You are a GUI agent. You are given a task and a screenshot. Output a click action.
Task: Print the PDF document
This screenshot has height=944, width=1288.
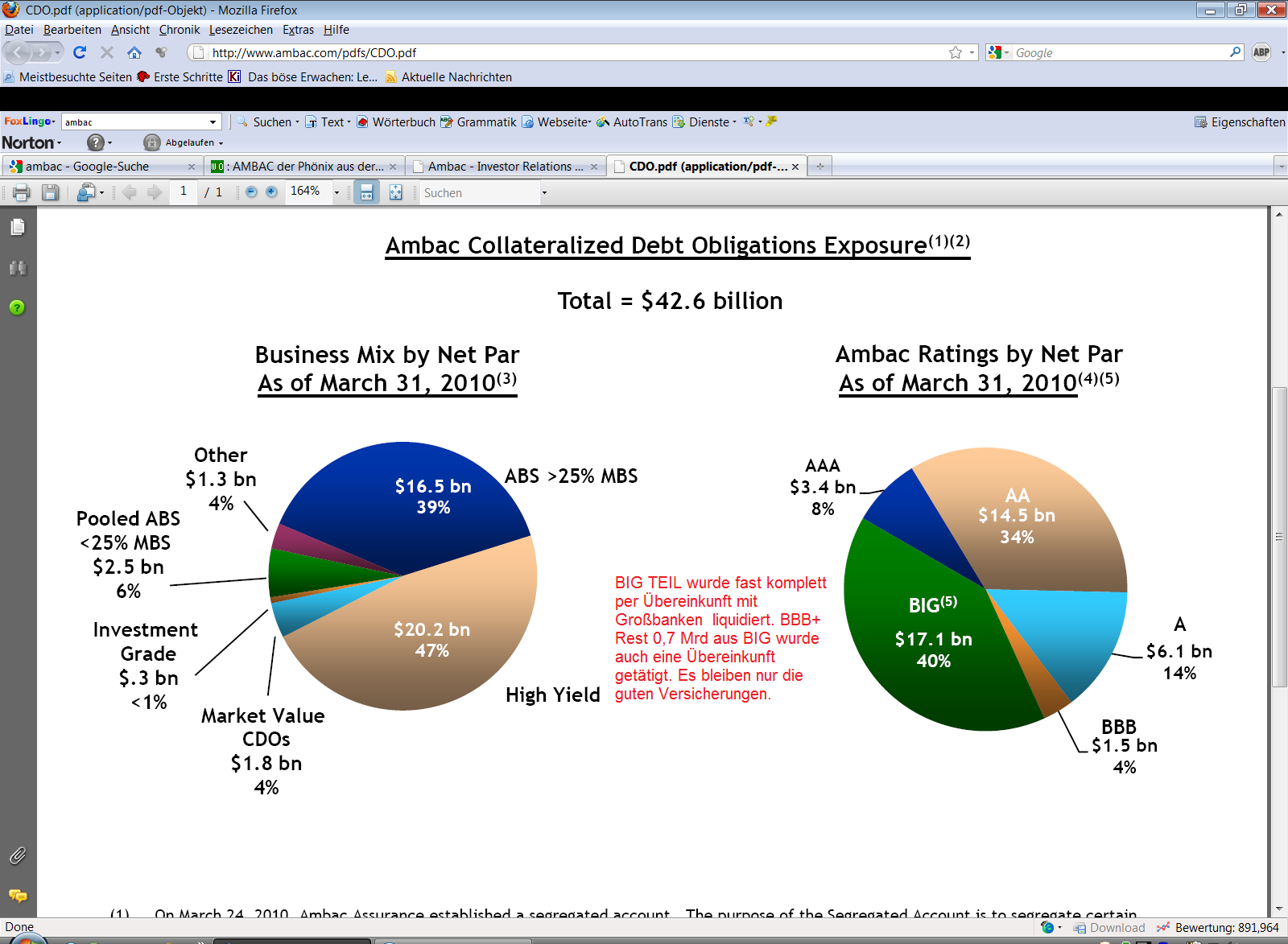pos(22,192)
